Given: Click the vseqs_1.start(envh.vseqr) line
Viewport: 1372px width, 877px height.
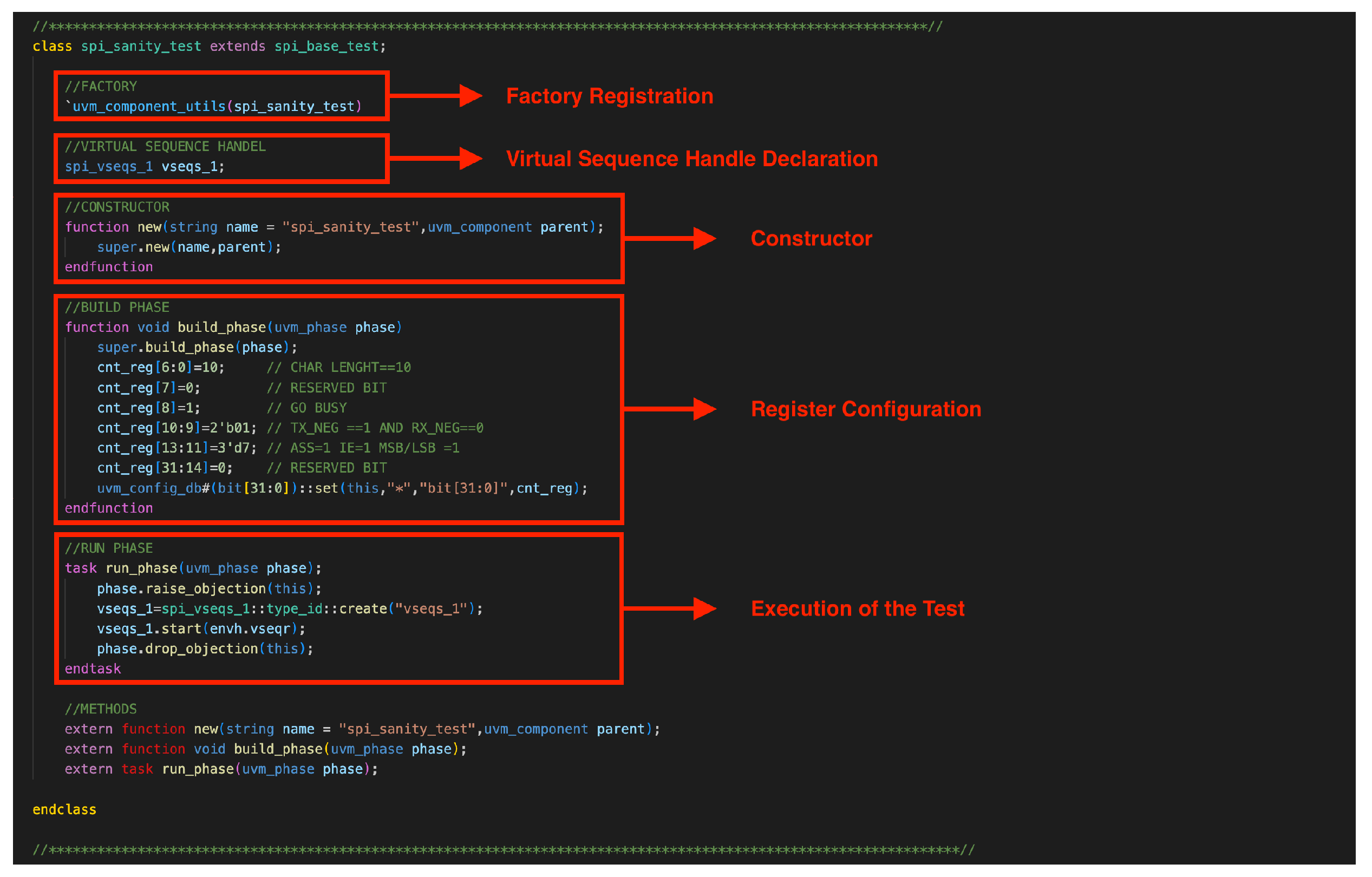Looking at the screenshot, I should click(x=200, y=629).
